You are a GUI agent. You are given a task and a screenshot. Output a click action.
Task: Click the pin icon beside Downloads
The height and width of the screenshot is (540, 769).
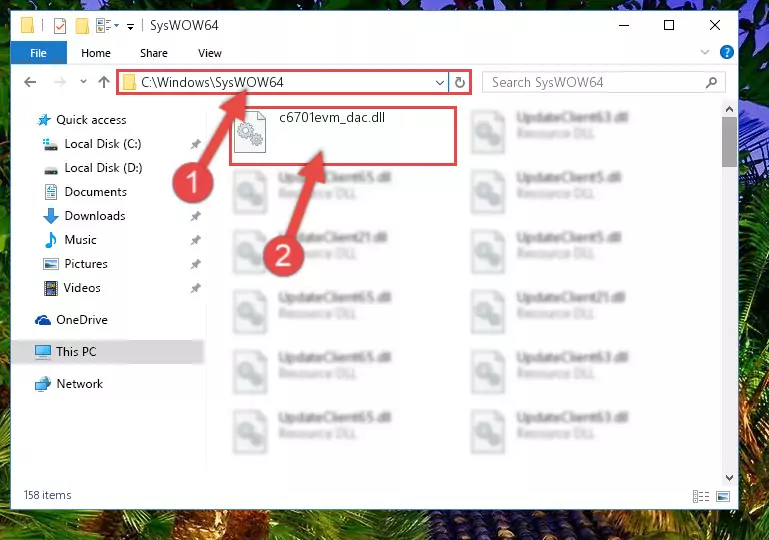click(x=196, y=216)
